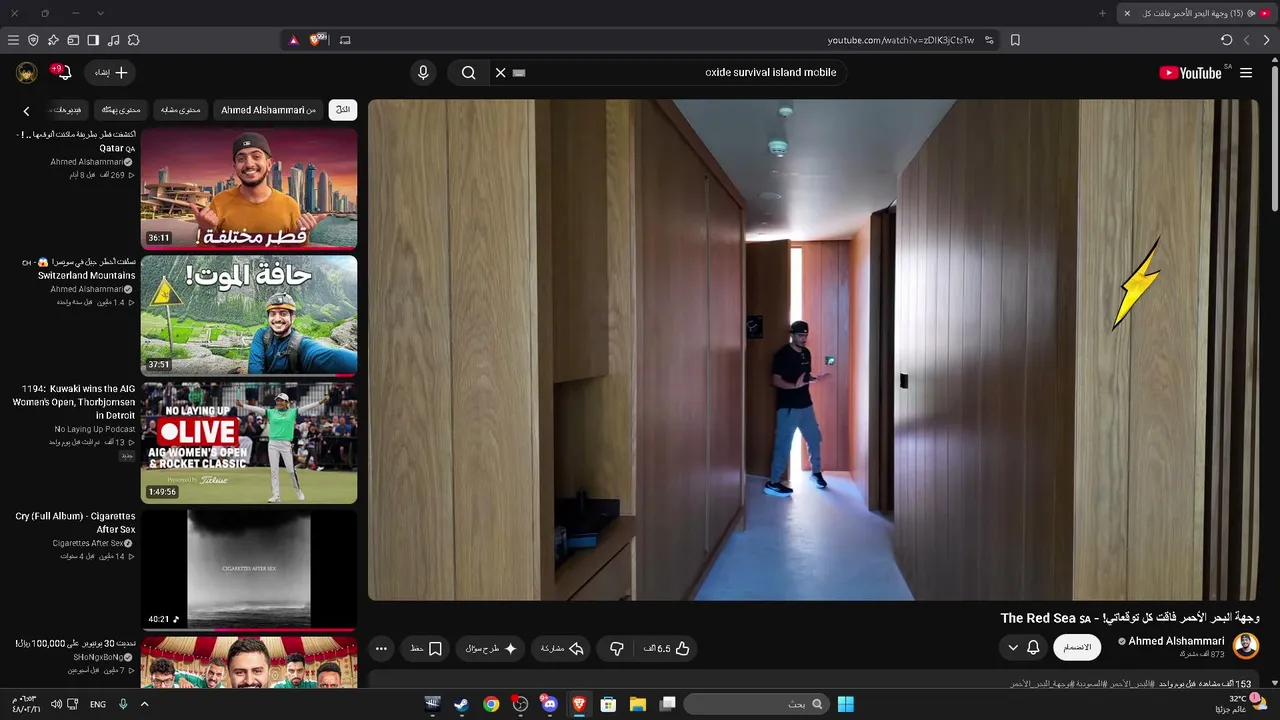Image resolution: width=1280 pixels, height=720 pixels.
Task: Open the Brave Wallet icon
Action: pyautogui.click(x=73, y=40)
